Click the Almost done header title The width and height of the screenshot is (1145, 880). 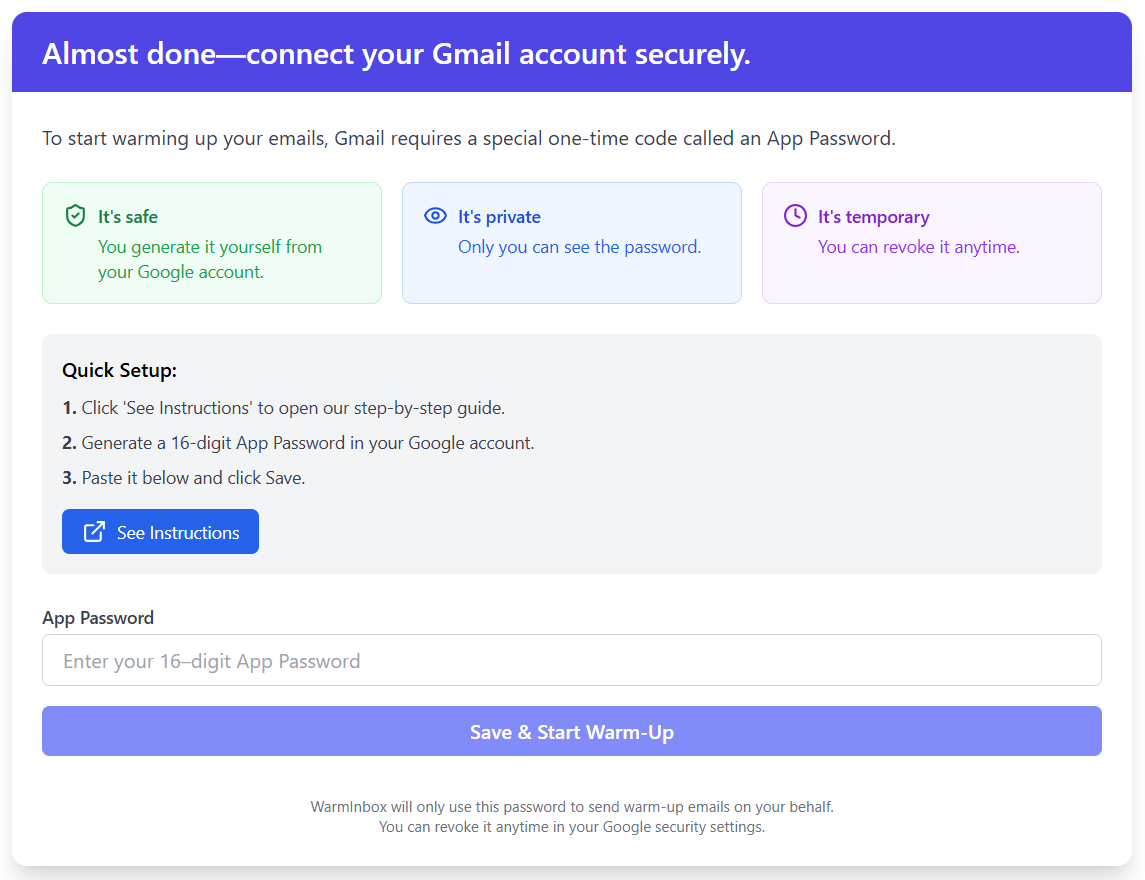[397, 53]
